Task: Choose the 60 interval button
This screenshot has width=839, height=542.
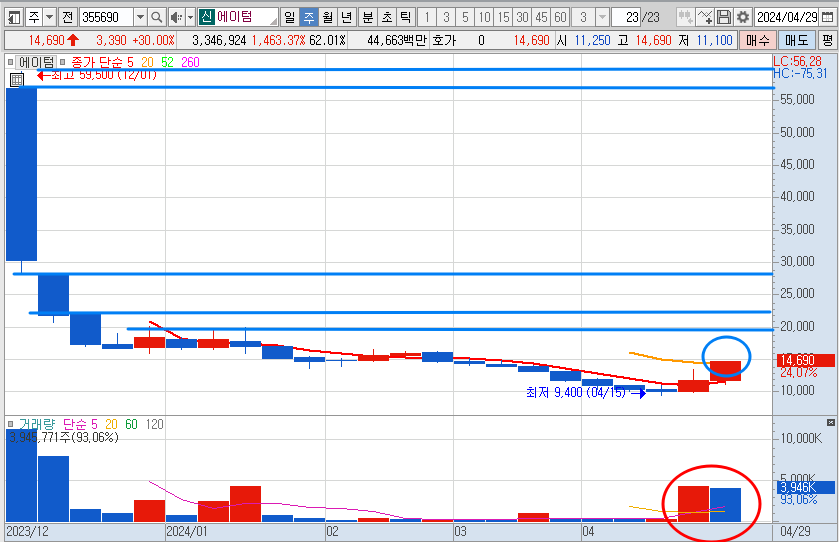Action: [560, 18]
